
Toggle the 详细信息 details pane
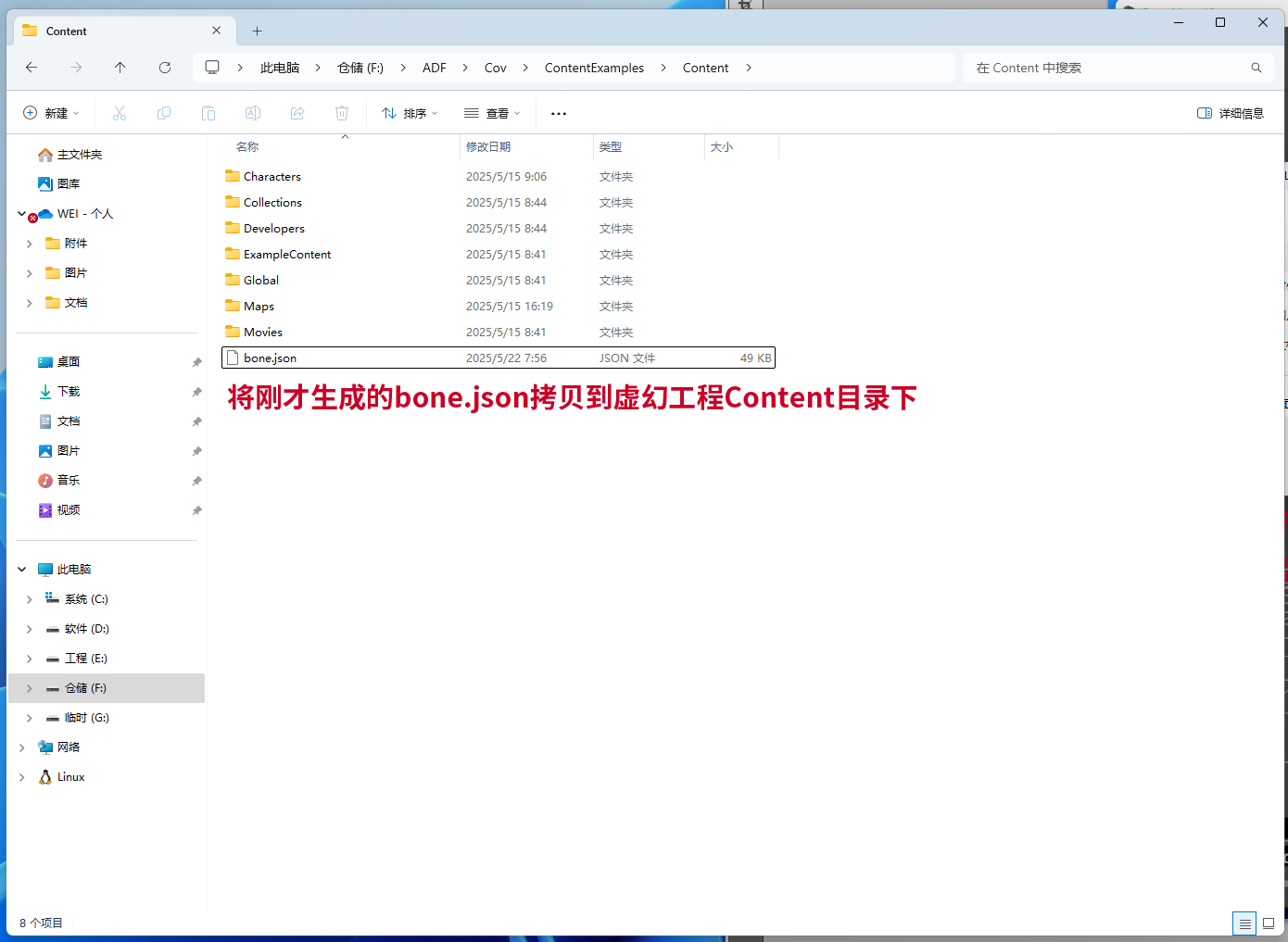coord(1231,113)
